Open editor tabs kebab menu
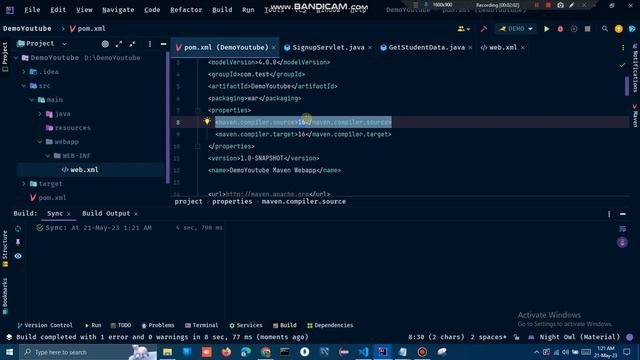The width and height of the screenshot is (640, 360). coord(623,48)
